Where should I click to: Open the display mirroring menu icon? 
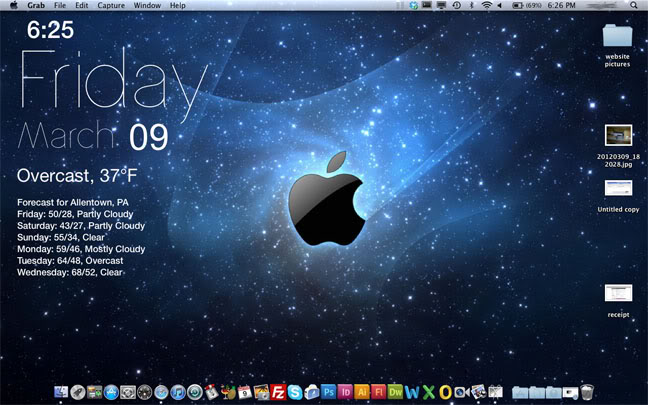coord(441,5)
